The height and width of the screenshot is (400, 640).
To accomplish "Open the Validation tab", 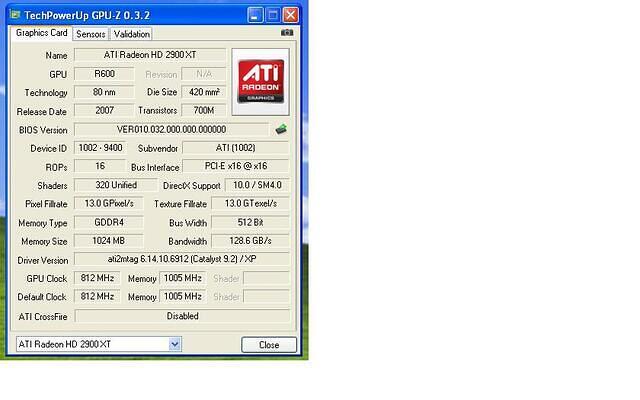I will 131,34.
